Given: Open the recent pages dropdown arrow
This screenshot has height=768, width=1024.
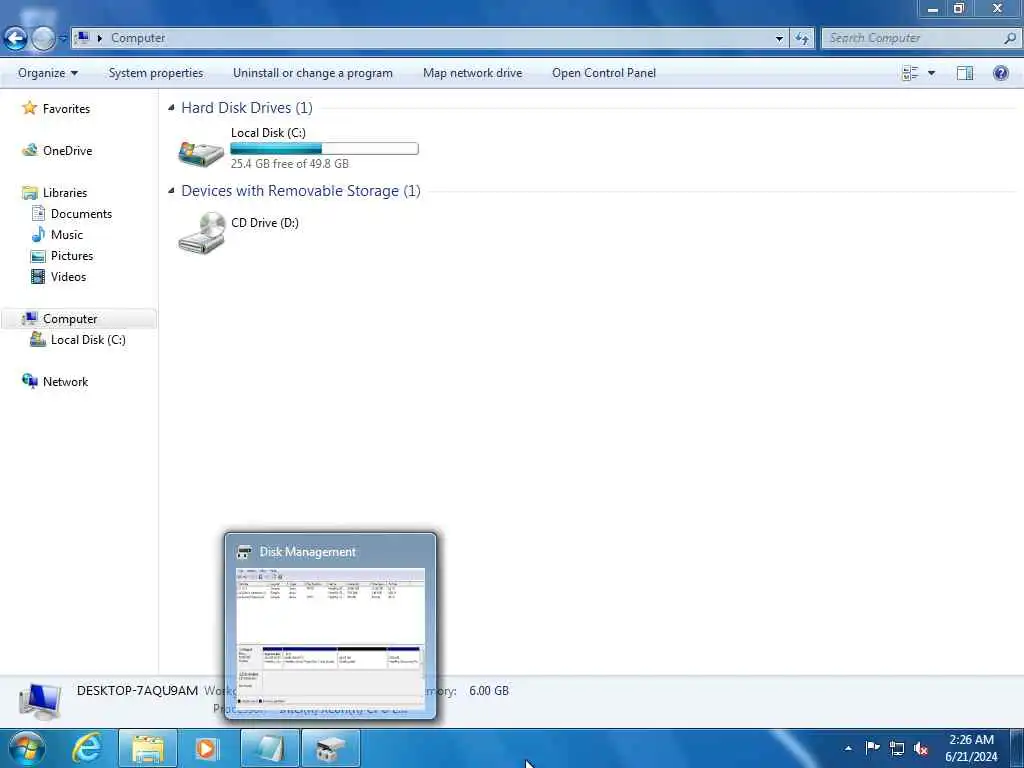Looking at the screenshot, I should coord(63,39).
